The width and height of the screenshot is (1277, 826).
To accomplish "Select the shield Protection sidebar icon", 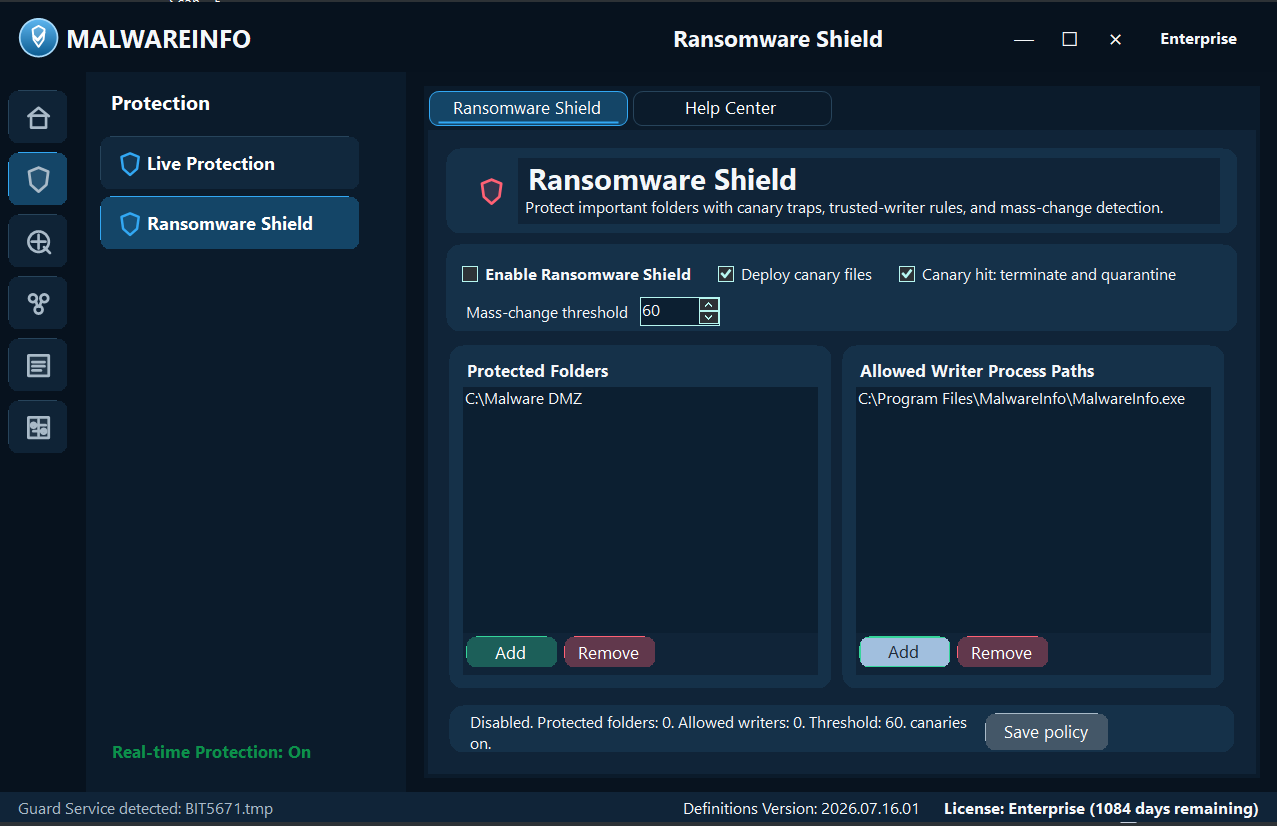I will 38,180.
